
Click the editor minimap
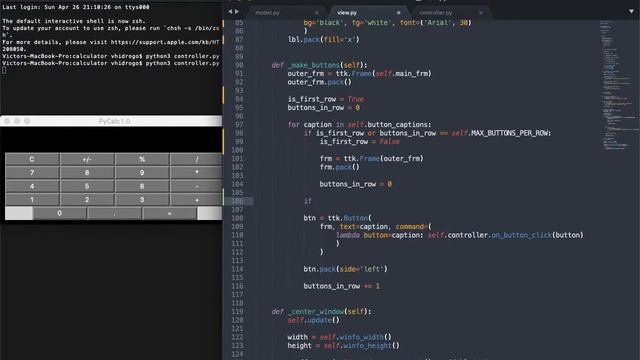pos(617,86)
